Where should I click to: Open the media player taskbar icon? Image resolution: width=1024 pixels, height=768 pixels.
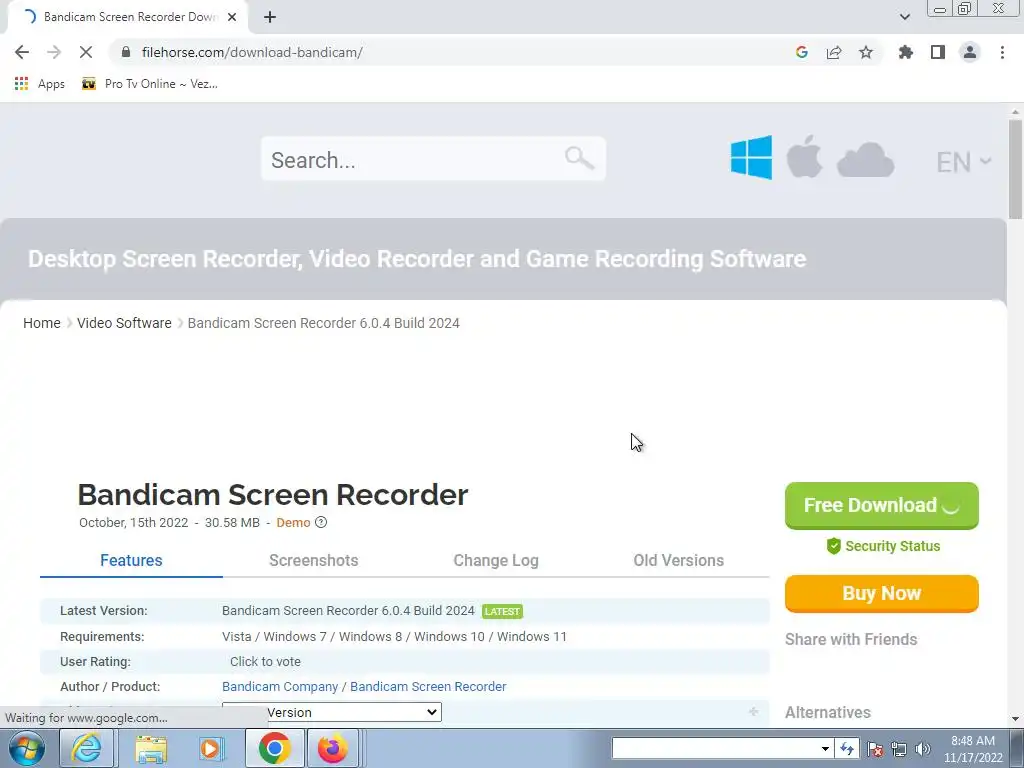[x=212, y=748]
